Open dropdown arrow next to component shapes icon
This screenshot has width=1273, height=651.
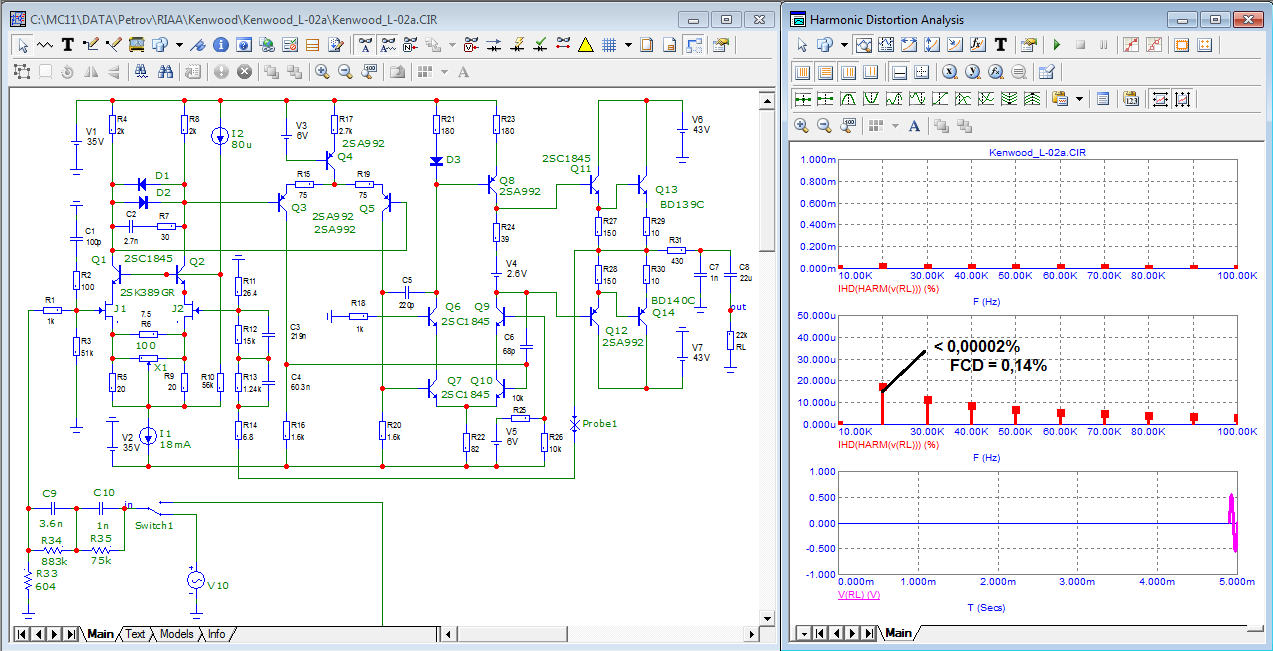coord(179,45)
